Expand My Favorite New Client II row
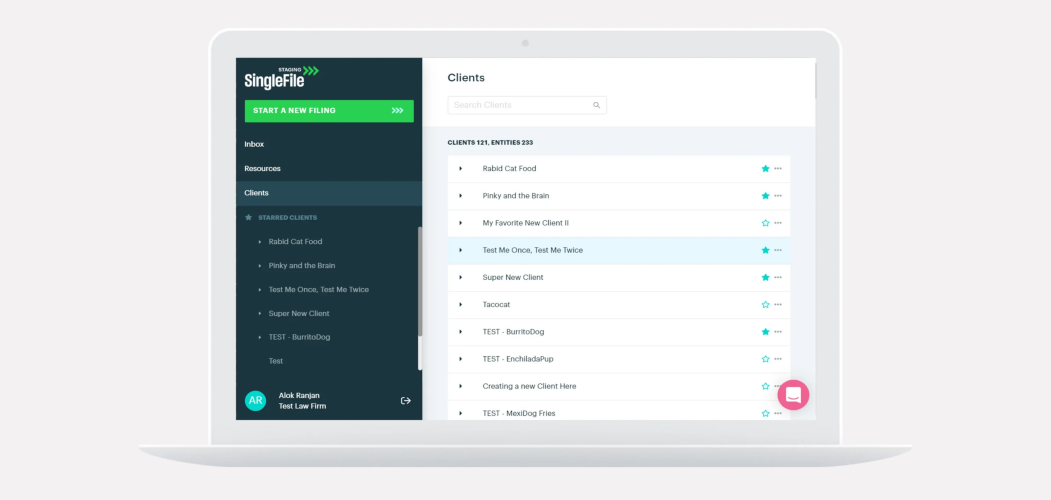1051x500 pixels. click(x=460, y=223)
